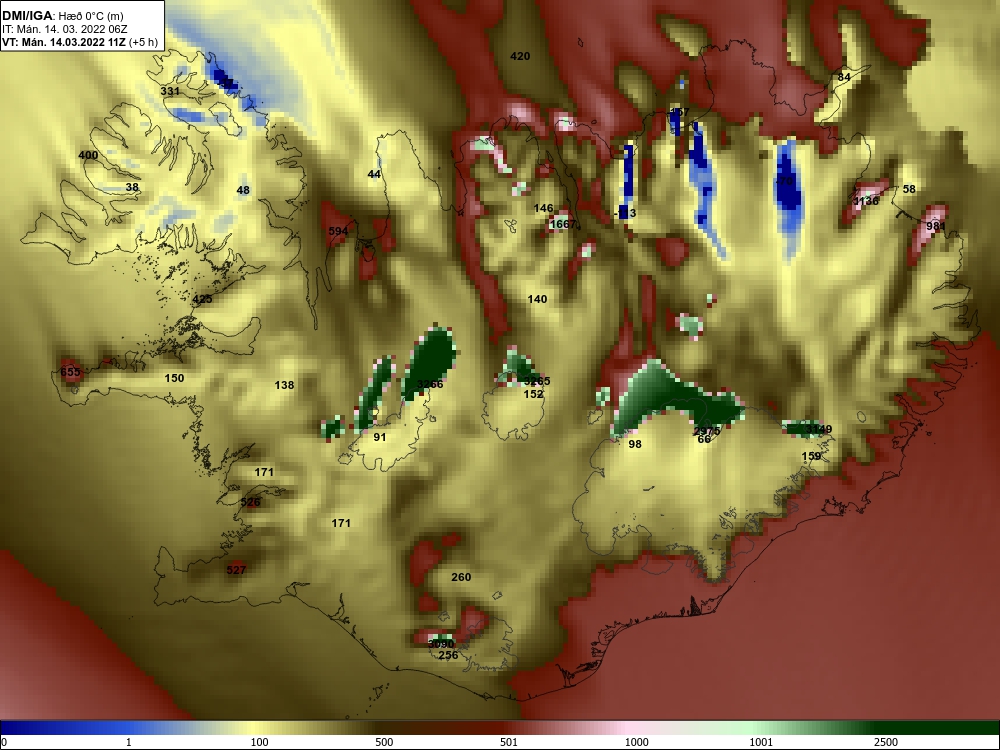1000x750 pixels.
Task: Click the legend label 0
Action: point(4,742)
